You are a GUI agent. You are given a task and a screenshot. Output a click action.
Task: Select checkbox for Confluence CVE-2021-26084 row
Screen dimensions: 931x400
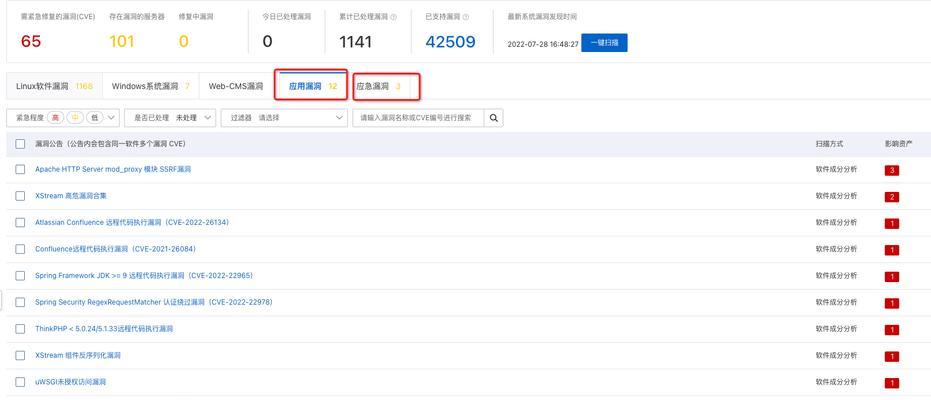20,249
